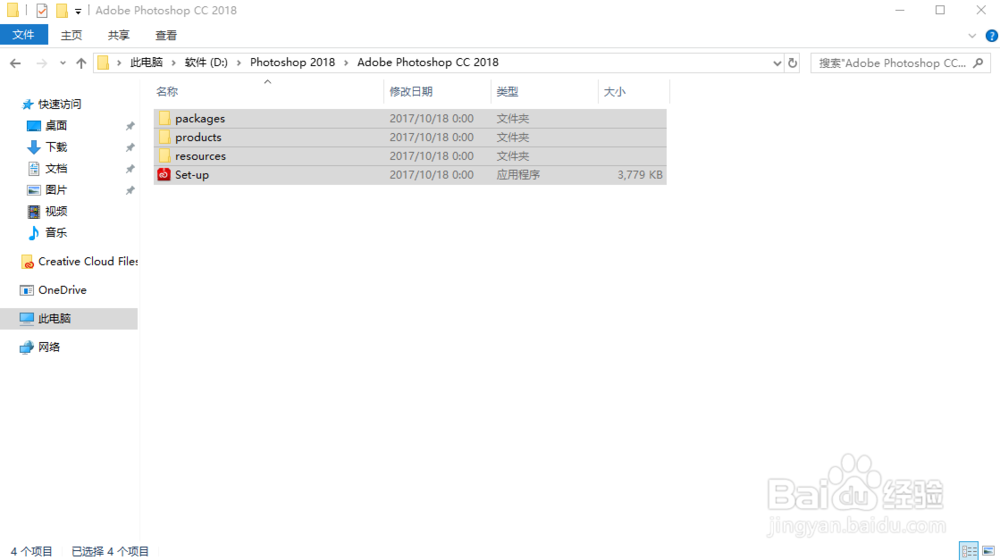The image size is (1000, 560).
Task: Expand the chevron after Photoshop 2018 breadcrumb
Action: tap(346, 63)
